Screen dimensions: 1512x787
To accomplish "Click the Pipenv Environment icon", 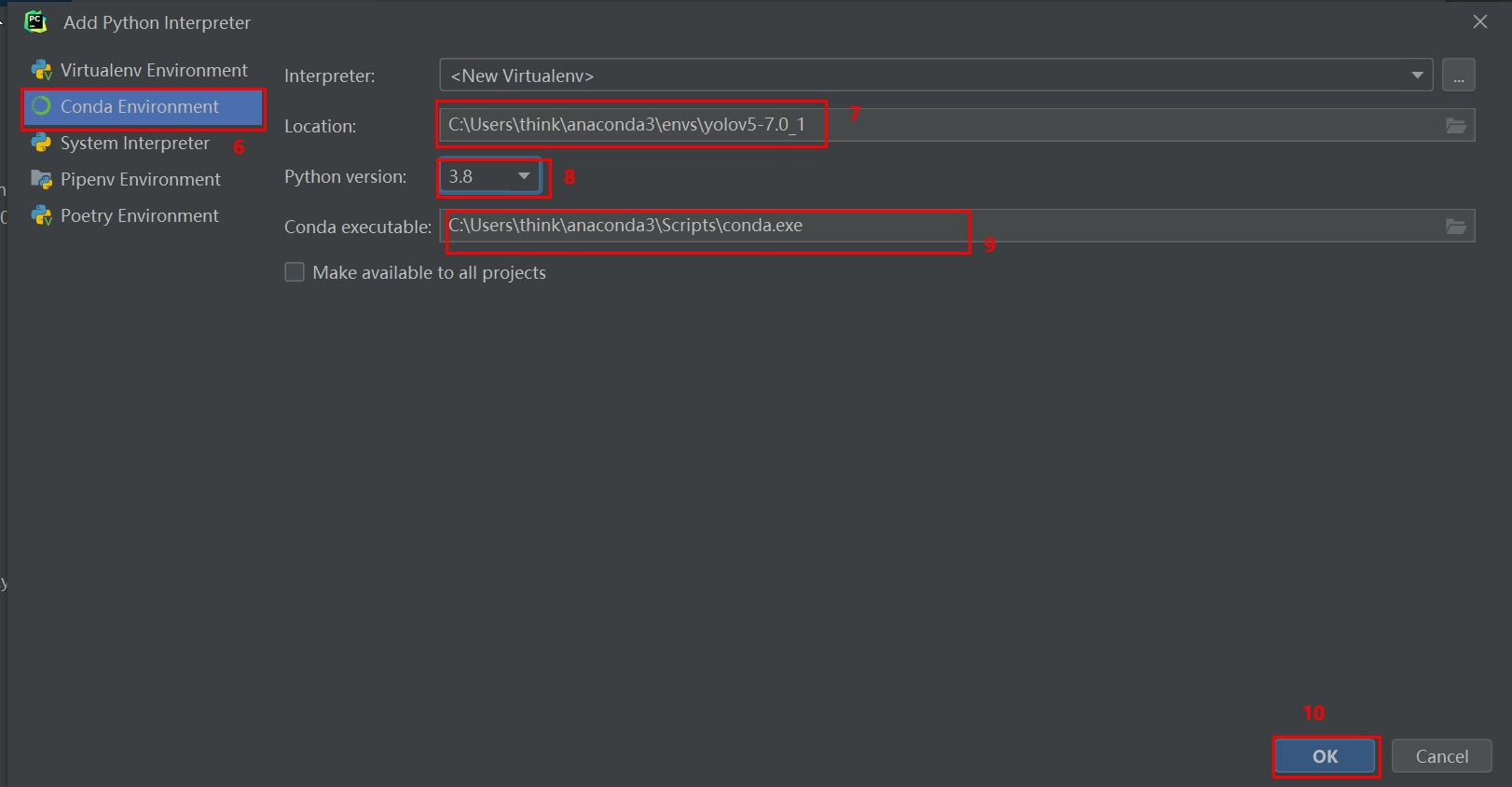I will pos(41,179).
